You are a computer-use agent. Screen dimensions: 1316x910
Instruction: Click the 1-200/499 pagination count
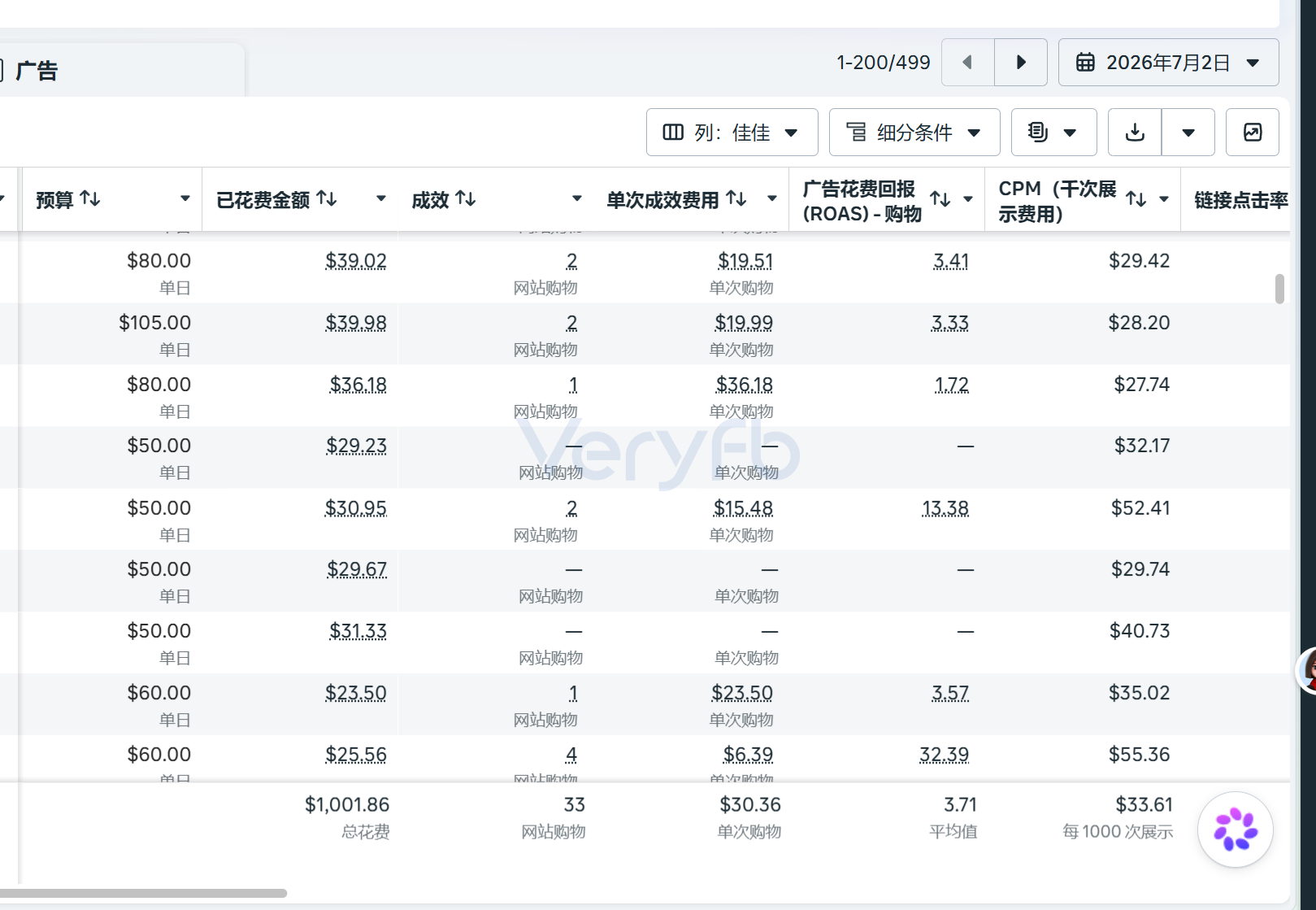(x=884, y=63)
